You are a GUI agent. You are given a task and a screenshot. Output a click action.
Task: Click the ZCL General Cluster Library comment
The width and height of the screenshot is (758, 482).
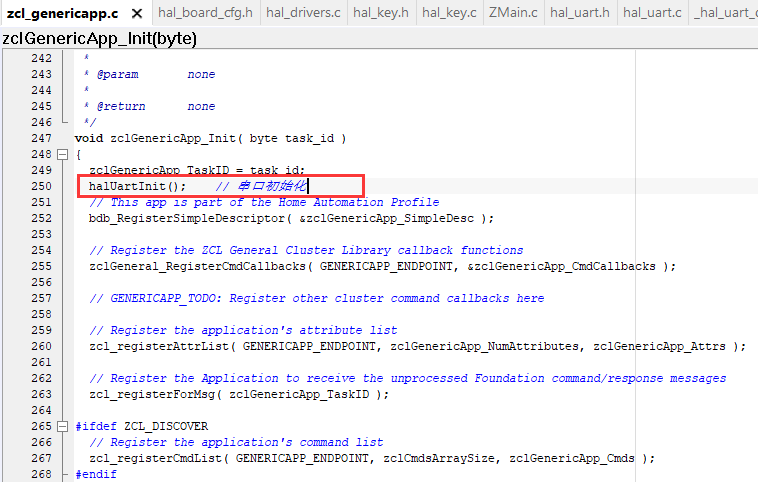[x=306, y=250]
